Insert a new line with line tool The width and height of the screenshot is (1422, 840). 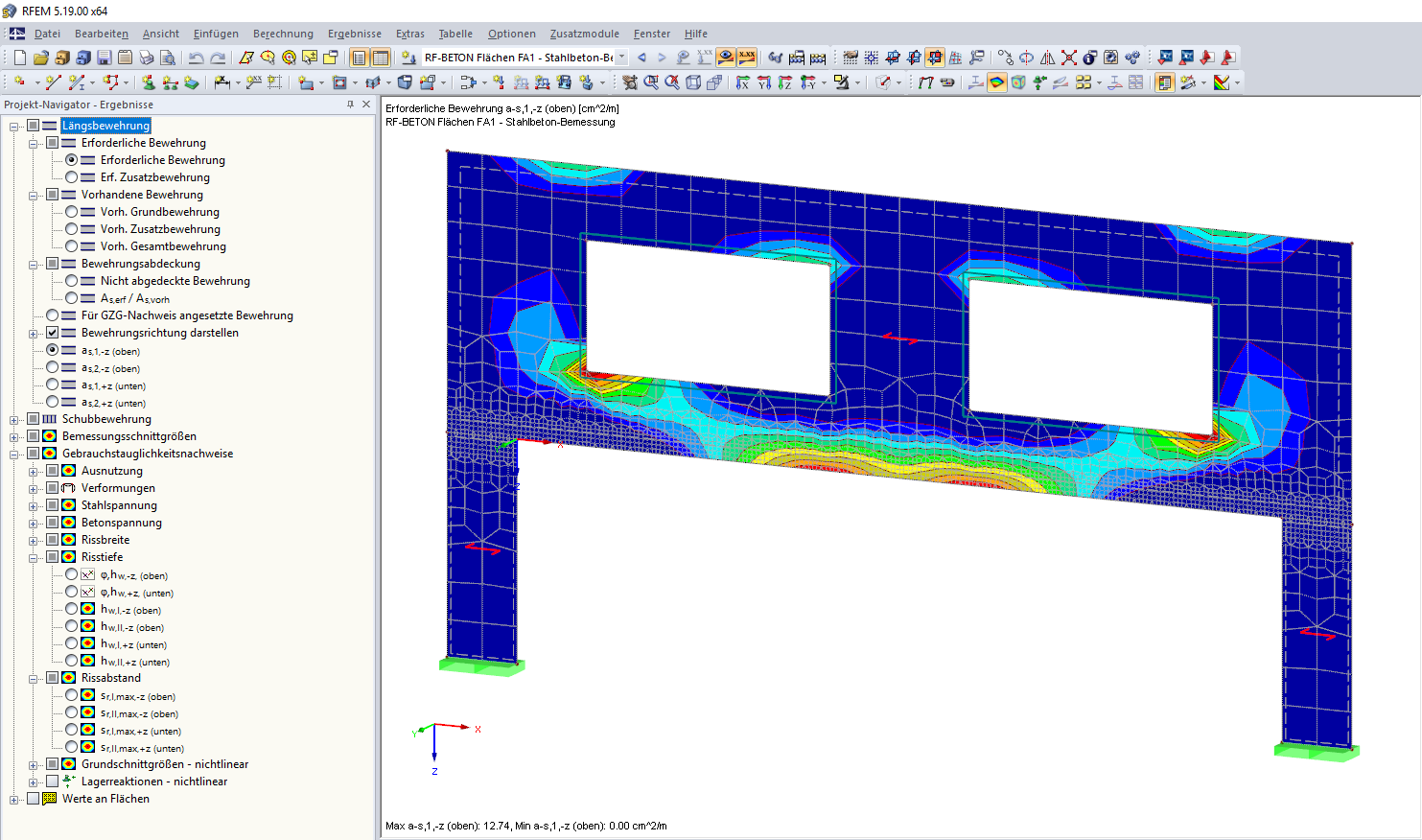tap(53, 82)
